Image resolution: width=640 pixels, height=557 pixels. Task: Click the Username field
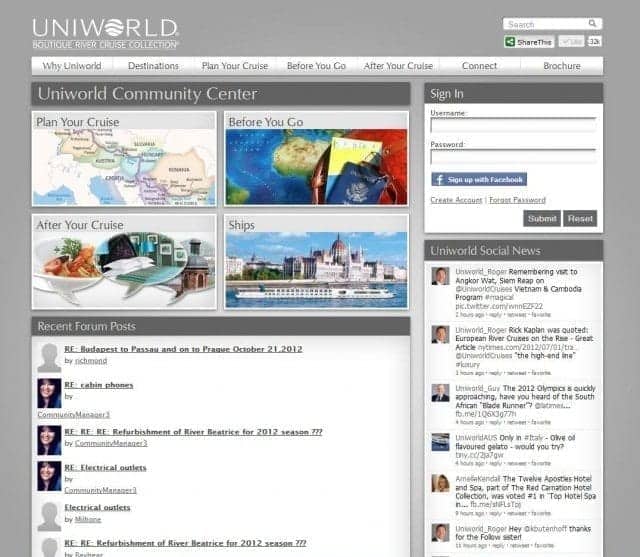(x=513, y=125)
